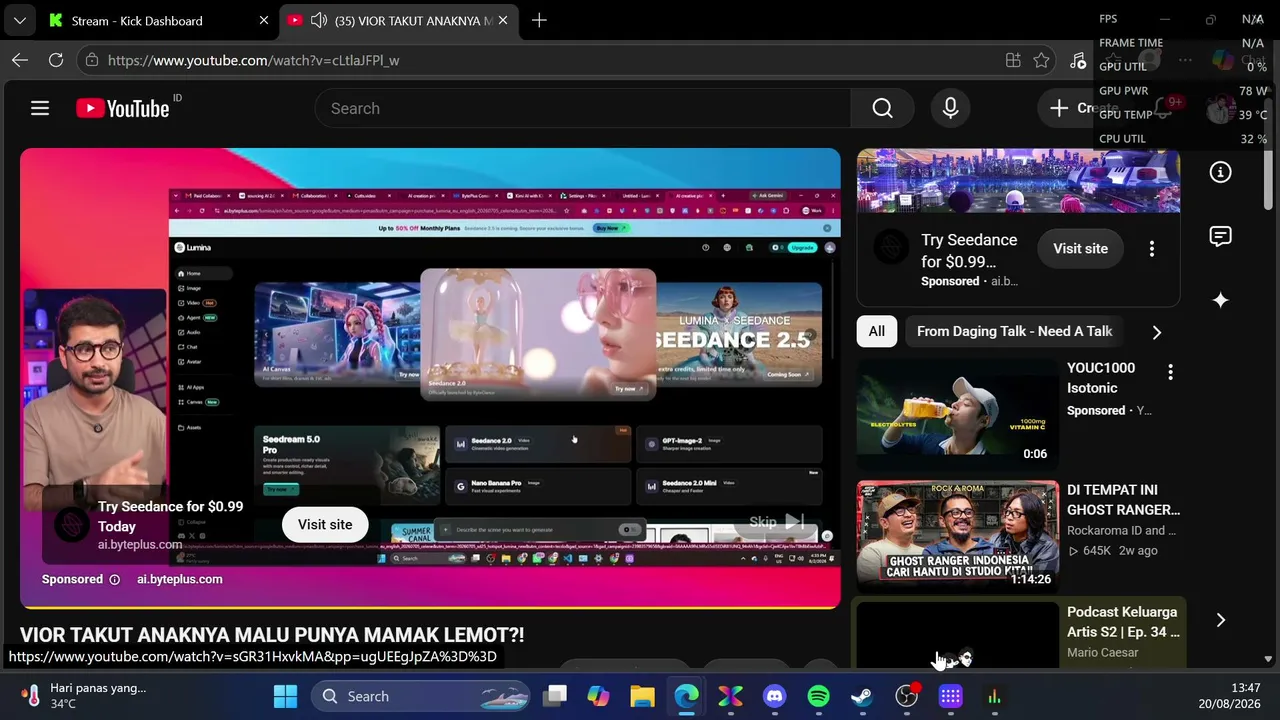This screenshot has width=1280, height=720.
Task: Open Podcast Keluarga Artis S2 Ep. 34 title
Action: (1123, 622)
